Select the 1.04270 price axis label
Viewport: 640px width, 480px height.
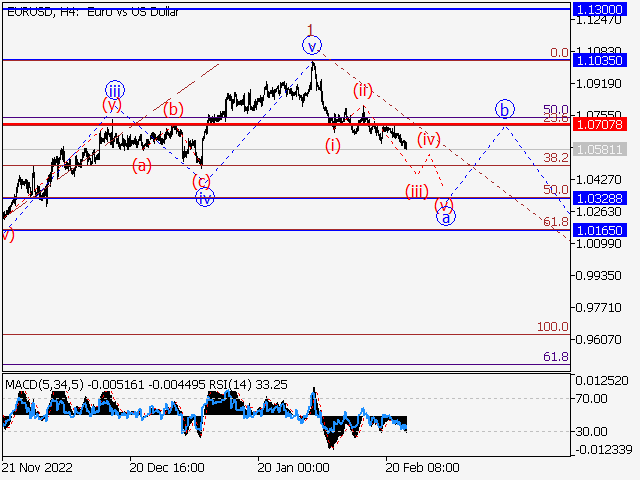[598, 180]
